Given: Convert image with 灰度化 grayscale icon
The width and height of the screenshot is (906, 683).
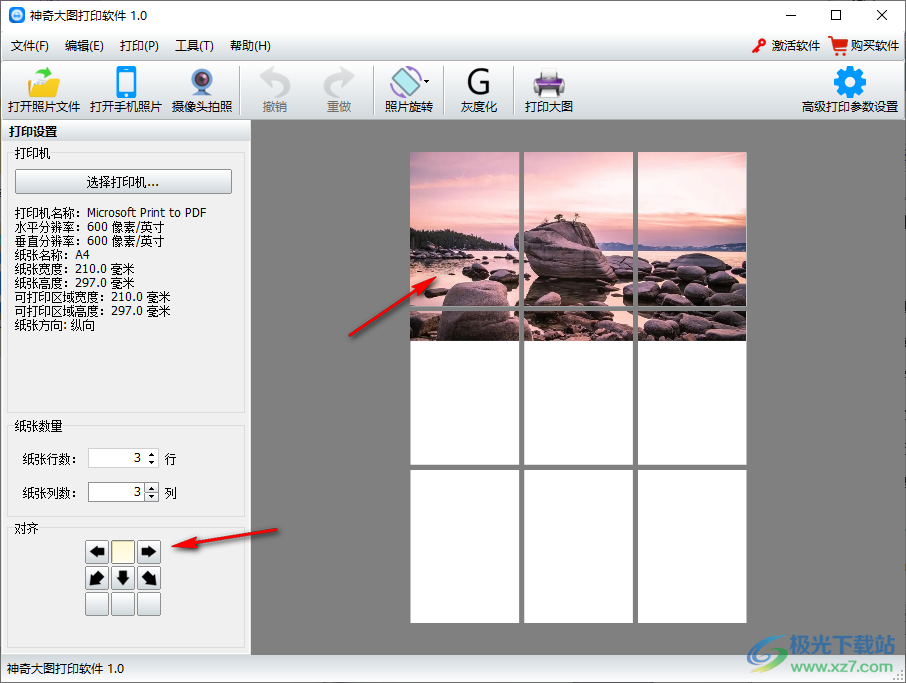Looking at the screenshot, I should [x=478, y=83].
